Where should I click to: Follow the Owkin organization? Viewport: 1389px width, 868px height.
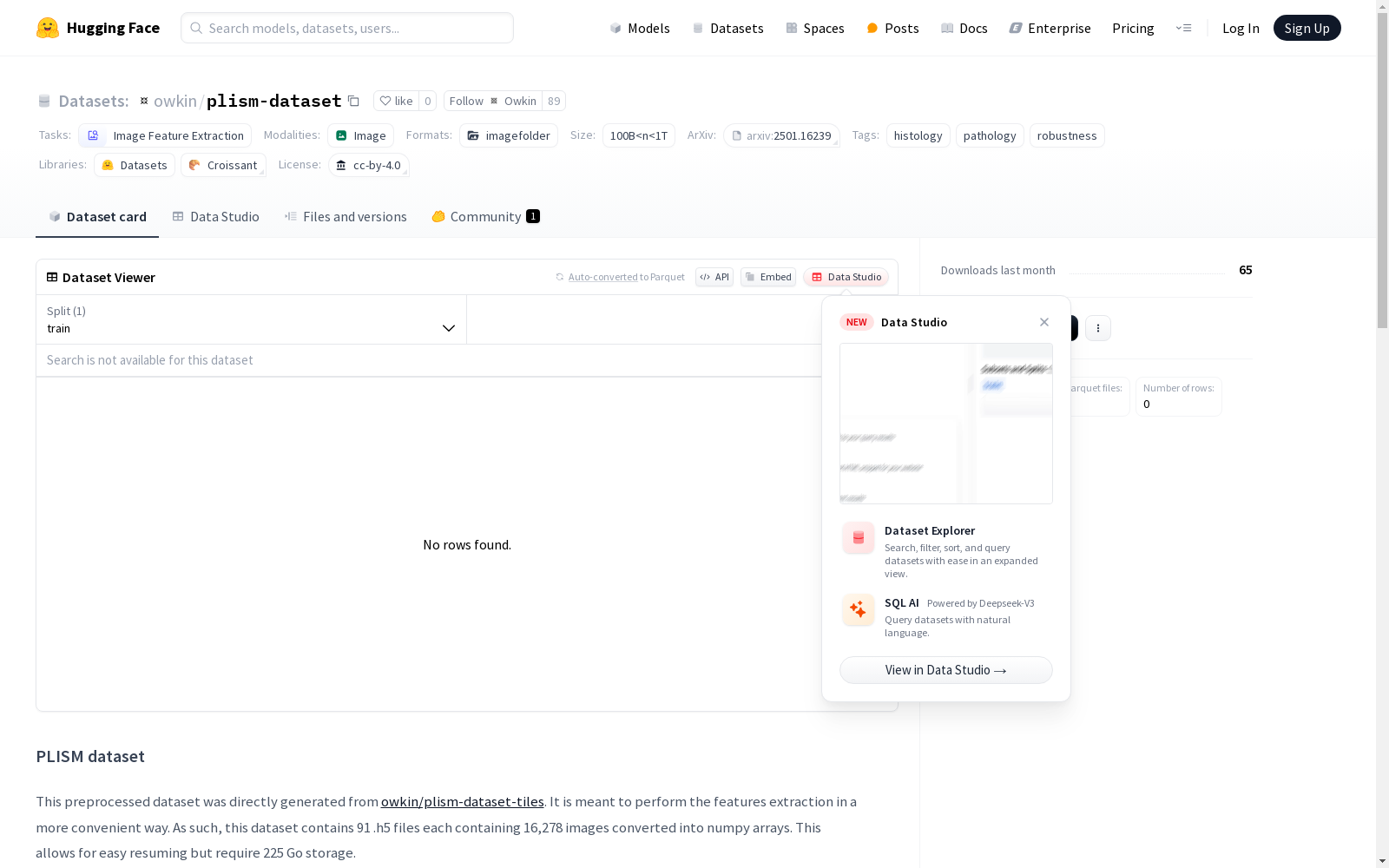point(493,101)
